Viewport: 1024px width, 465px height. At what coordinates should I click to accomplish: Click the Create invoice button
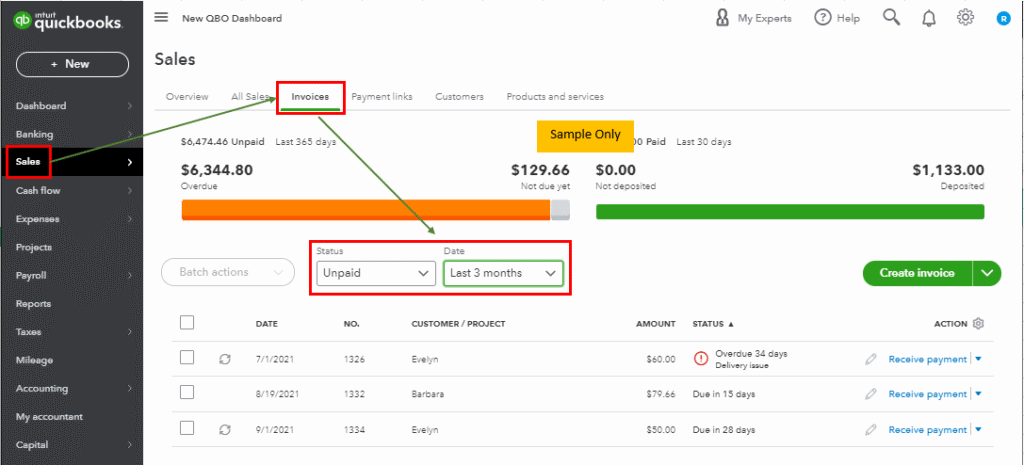(918, 273)
